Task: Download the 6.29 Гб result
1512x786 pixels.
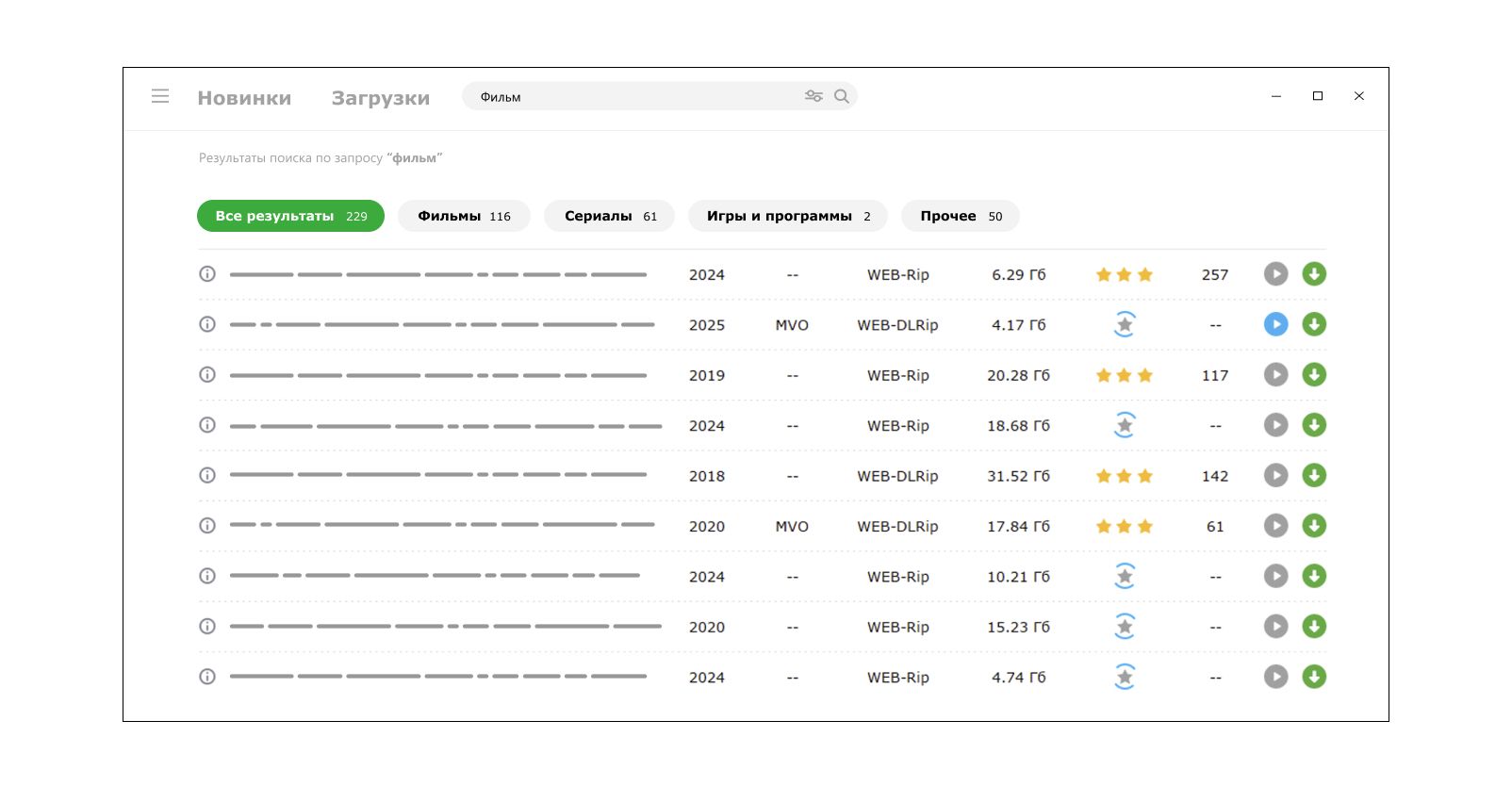Action: click(1314, 274)
